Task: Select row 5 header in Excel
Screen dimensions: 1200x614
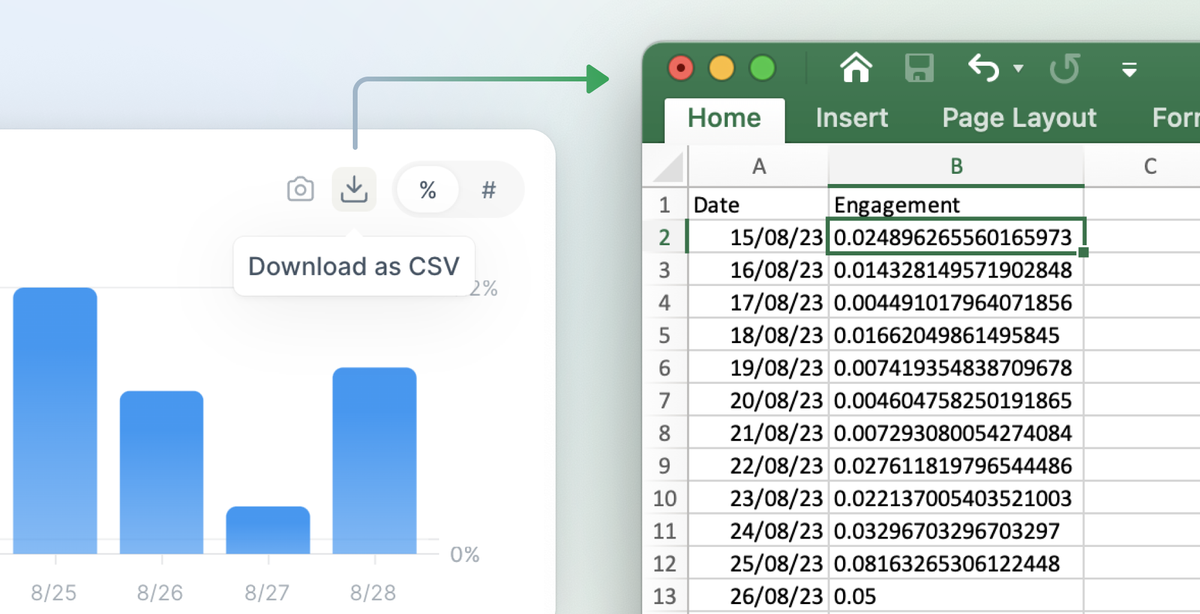Action: [665, 335]
